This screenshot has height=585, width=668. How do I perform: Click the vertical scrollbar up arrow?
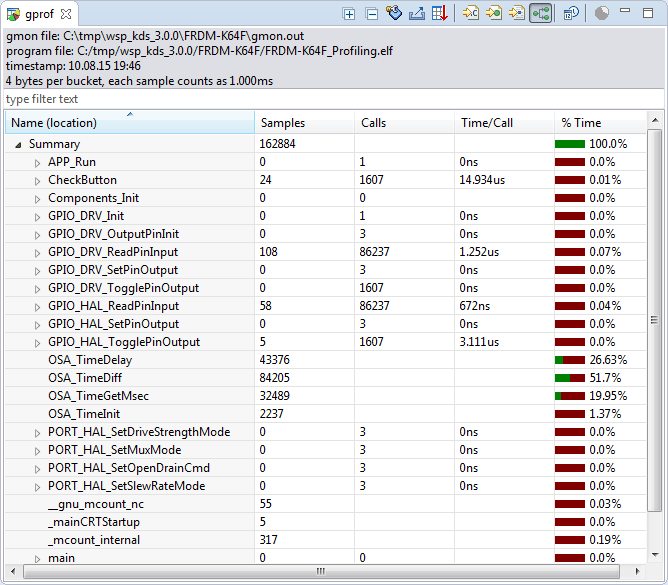tap(655, 121)
